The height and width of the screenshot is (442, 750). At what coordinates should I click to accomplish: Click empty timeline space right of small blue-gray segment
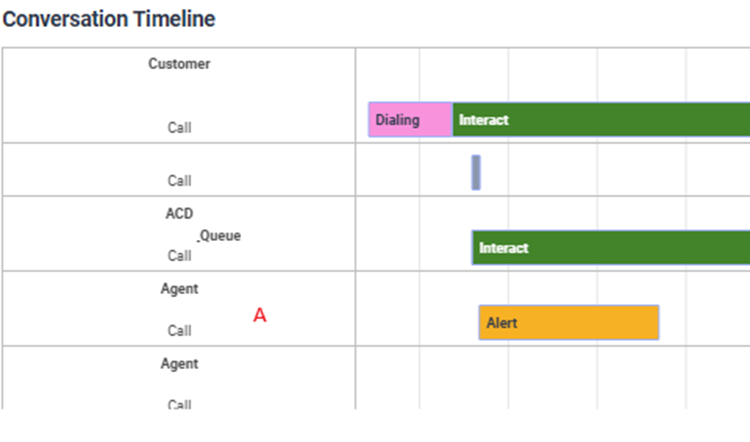pyautogui.click(x=610, y=172)
